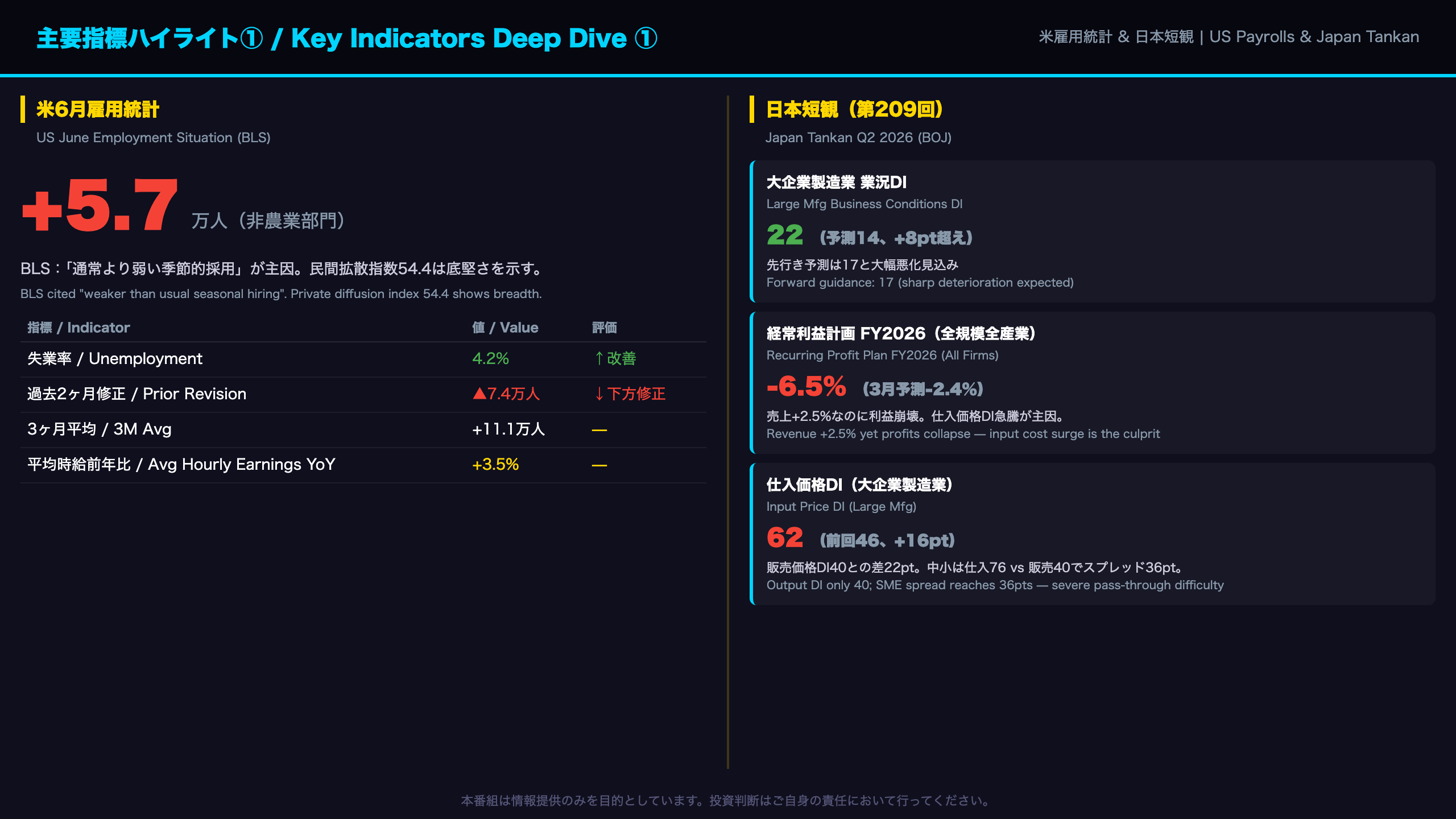Viewport: 1456px width, 819px height.
Task: Click the '値 / Value' column header
Action: click(505, 328)
